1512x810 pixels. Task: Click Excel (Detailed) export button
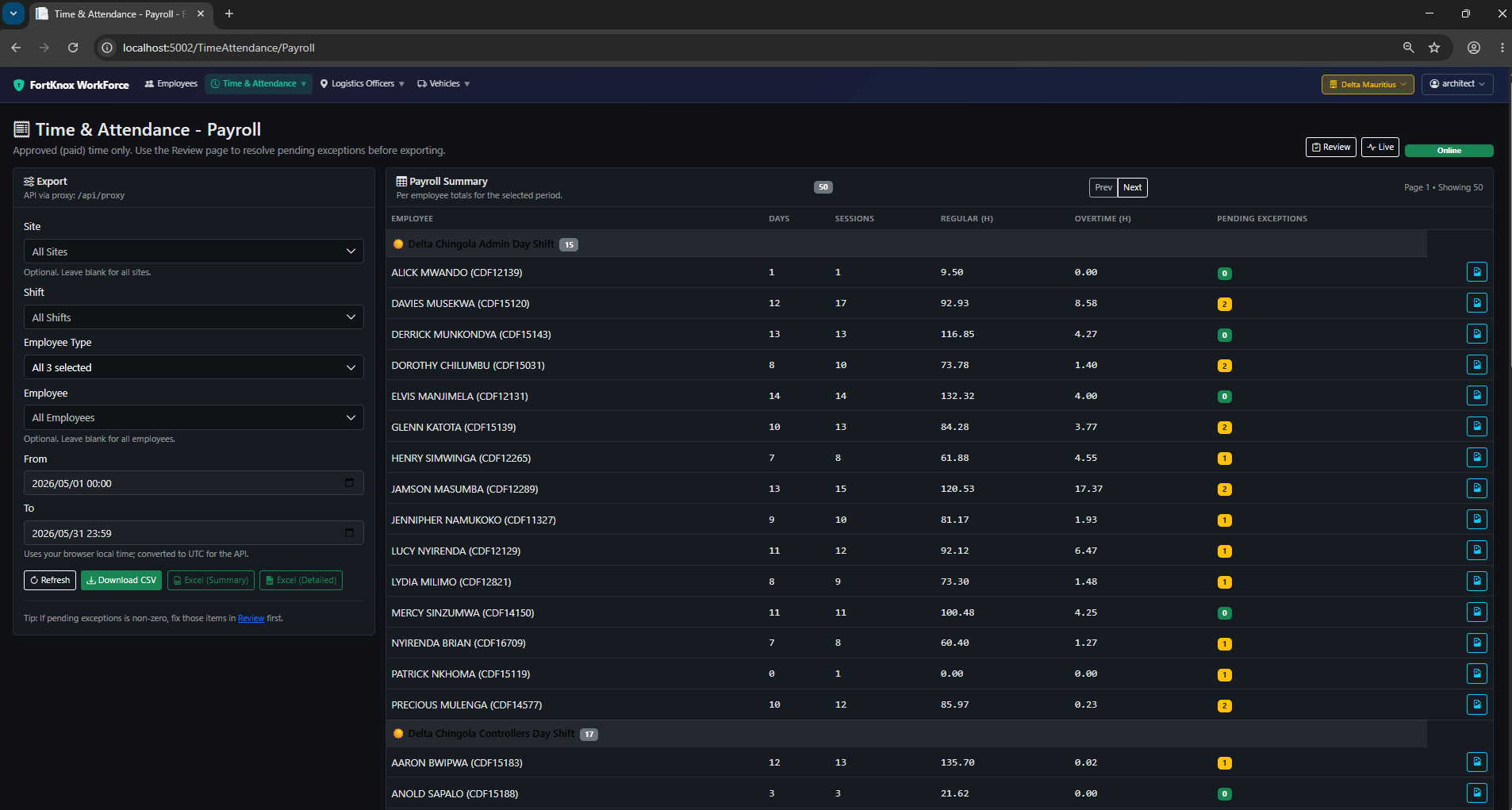(301, 580)
